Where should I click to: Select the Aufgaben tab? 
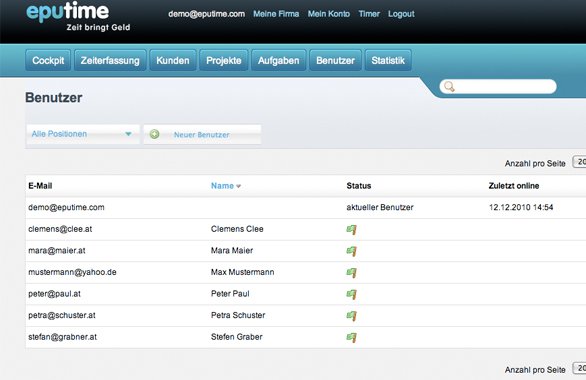pos(278,60)
